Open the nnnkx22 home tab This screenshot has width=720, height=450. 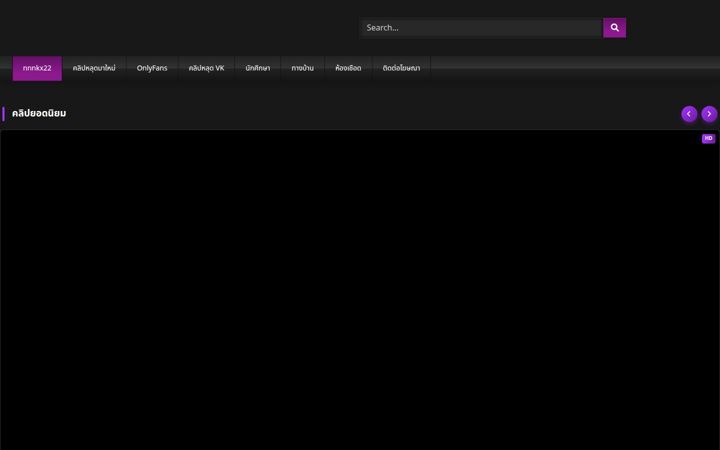pos(37,68)
